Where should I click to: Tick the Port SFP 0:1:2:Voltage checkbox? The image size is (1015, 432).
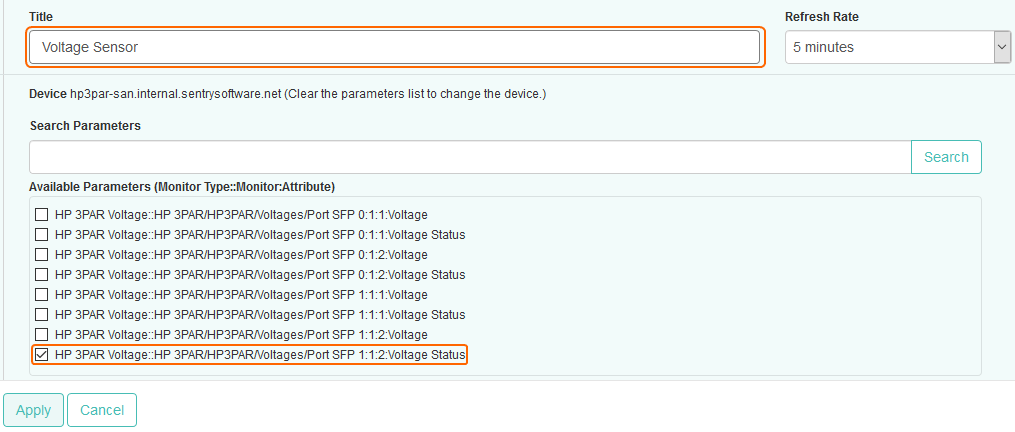42,255
